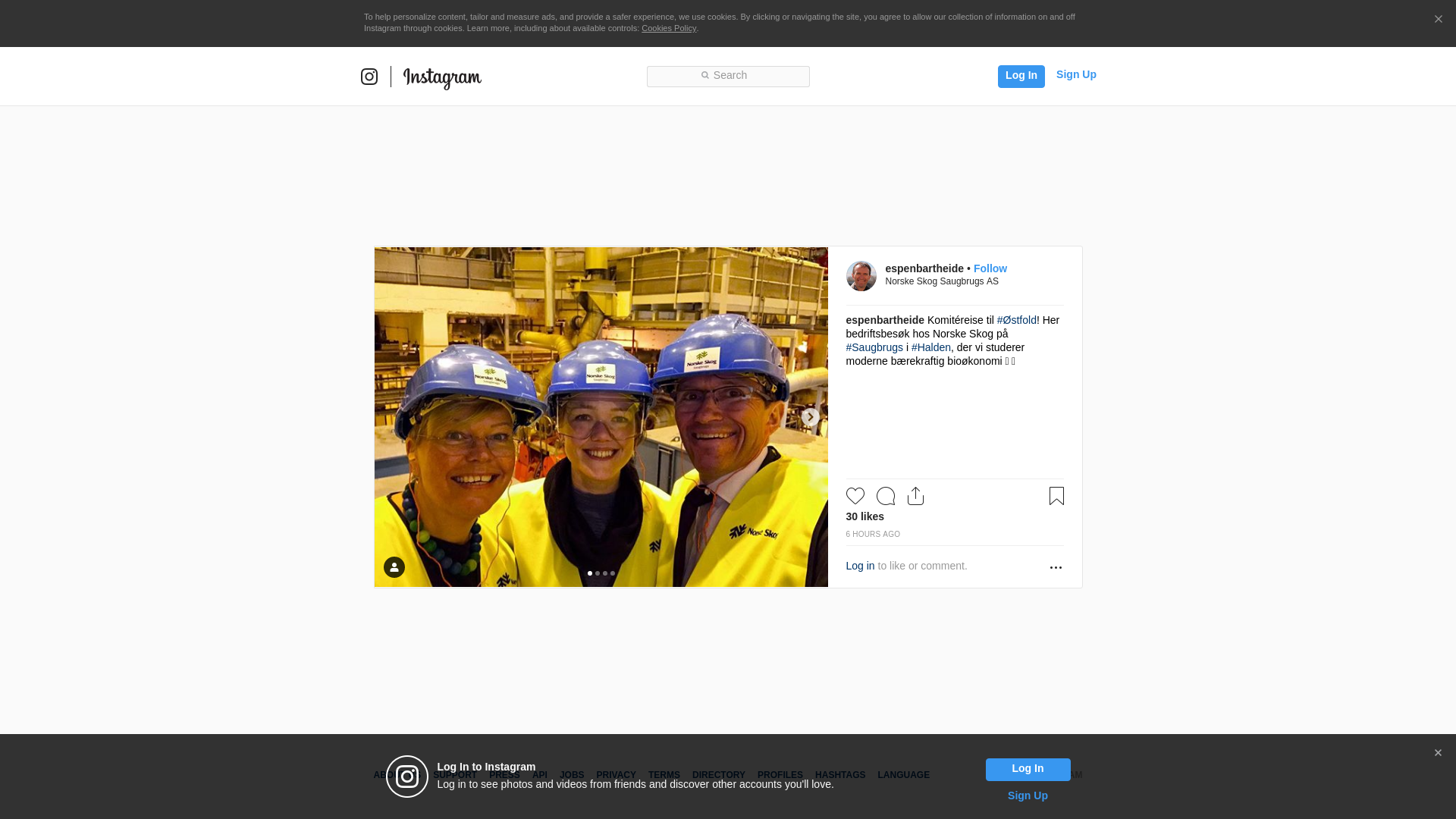Open the API footer link
The image size is (1456, 819).
tap(540, 775)
